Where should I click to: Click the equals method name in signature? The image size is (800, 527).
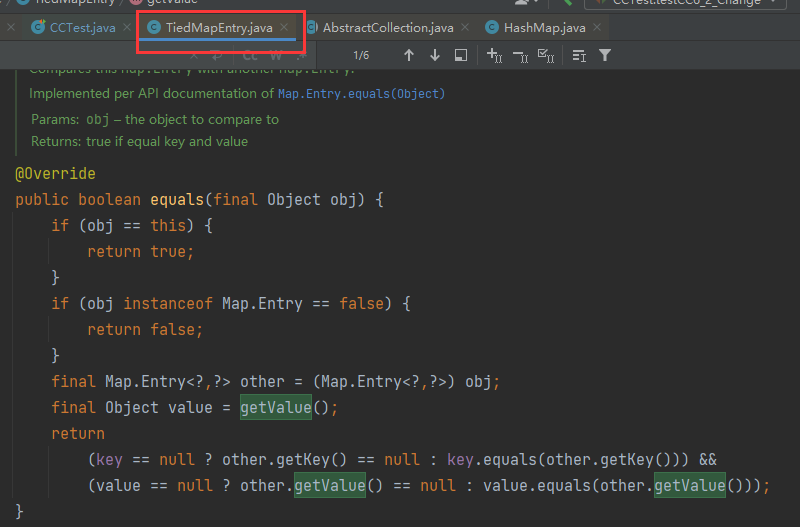click(x=177, y=199)
